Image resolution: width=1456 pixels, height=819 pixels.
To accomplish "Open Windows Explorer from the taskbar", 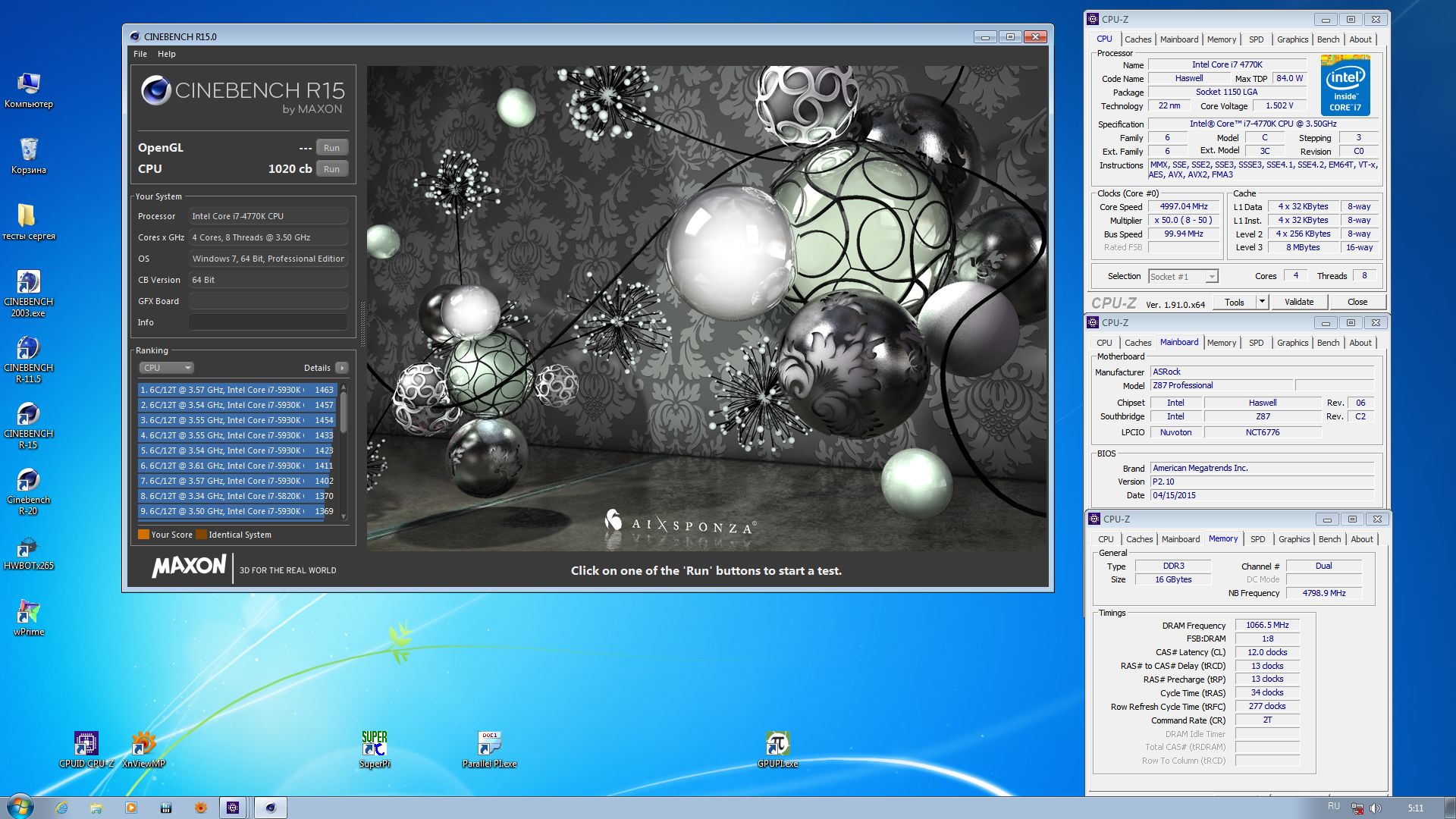I will point(96,808).
